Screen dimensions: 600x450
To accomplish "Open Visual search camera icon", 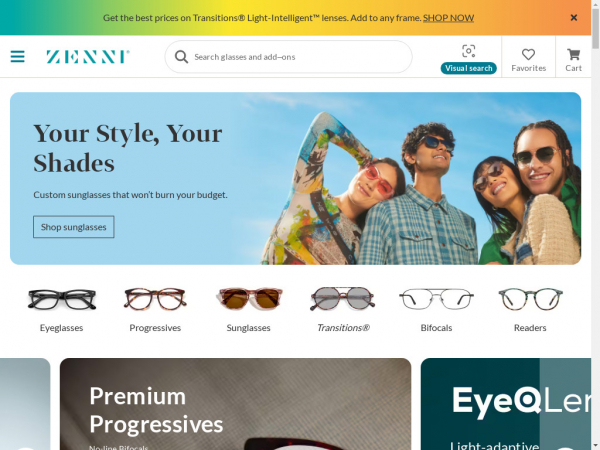I will 468,51.
